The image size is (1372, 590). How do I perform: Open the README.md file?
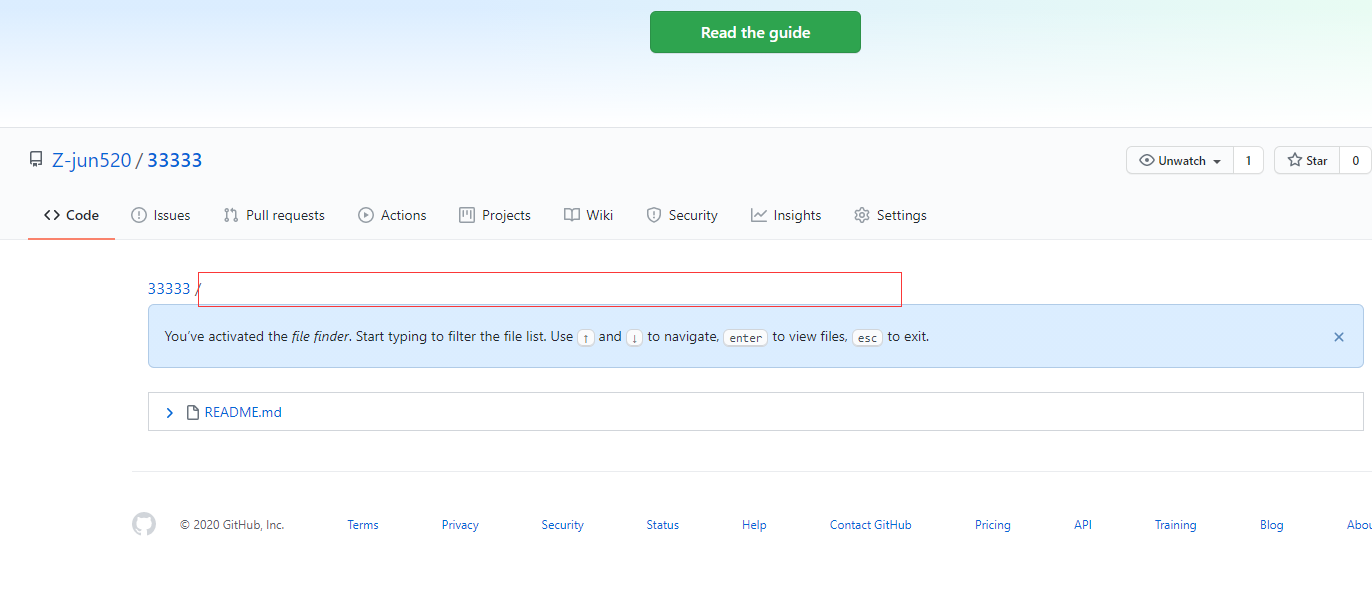(x=243, y=412)
